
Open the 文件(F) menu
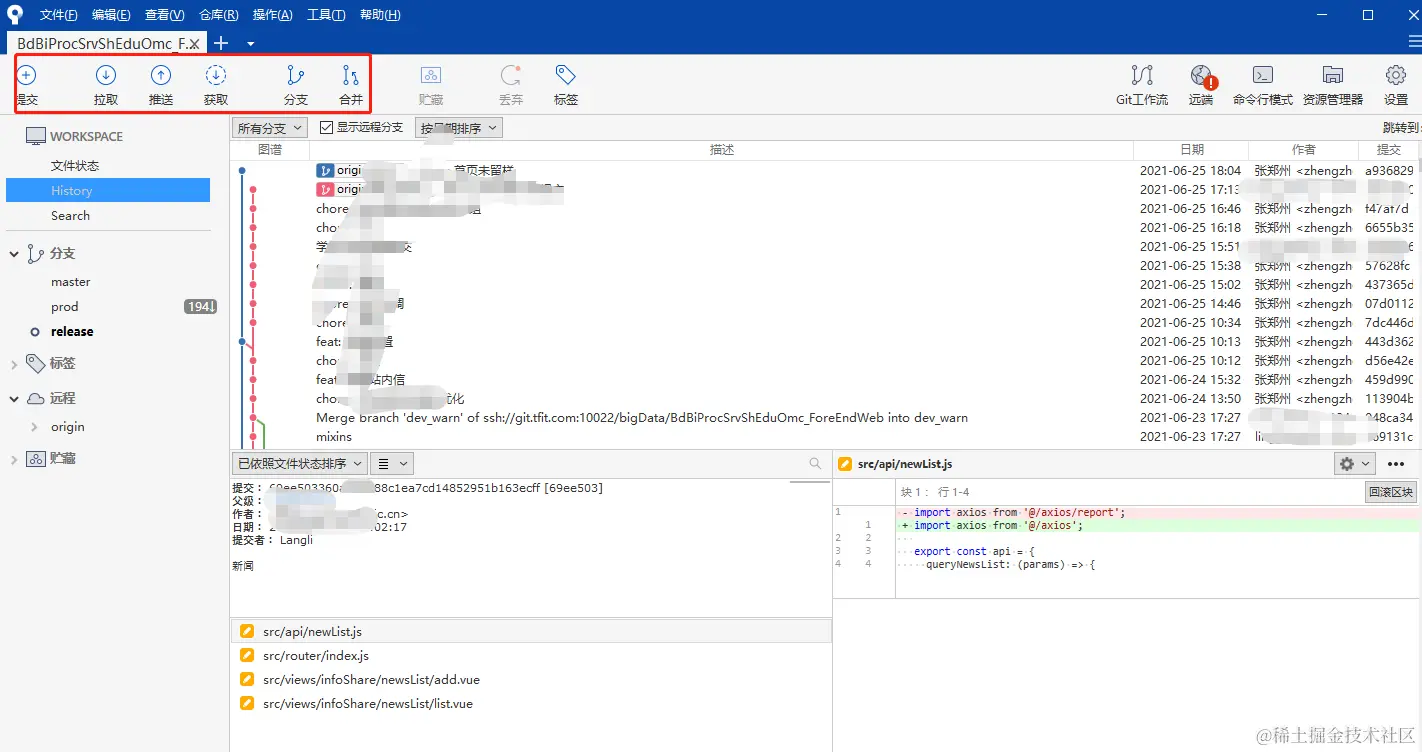pos(58,15)
